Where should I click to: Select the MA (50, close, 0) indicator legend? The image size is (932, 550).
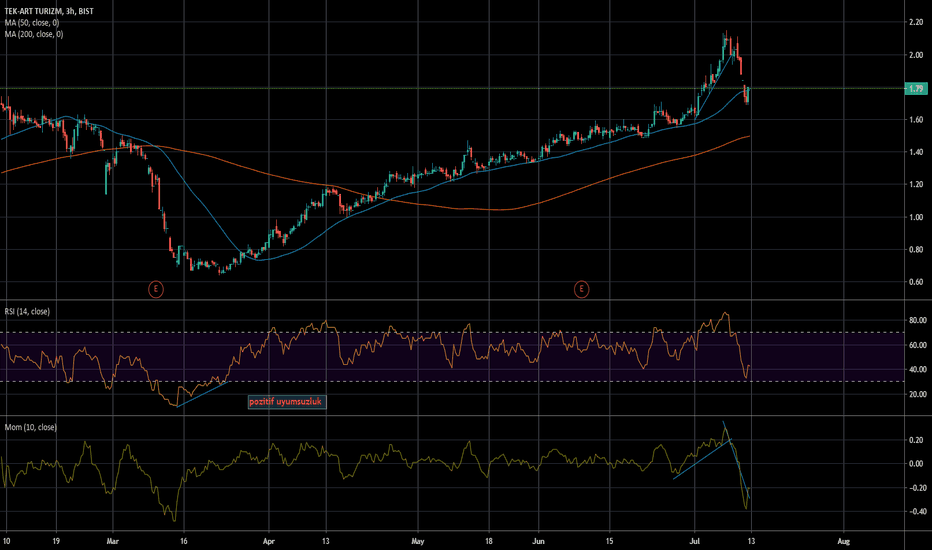[32, 23]
